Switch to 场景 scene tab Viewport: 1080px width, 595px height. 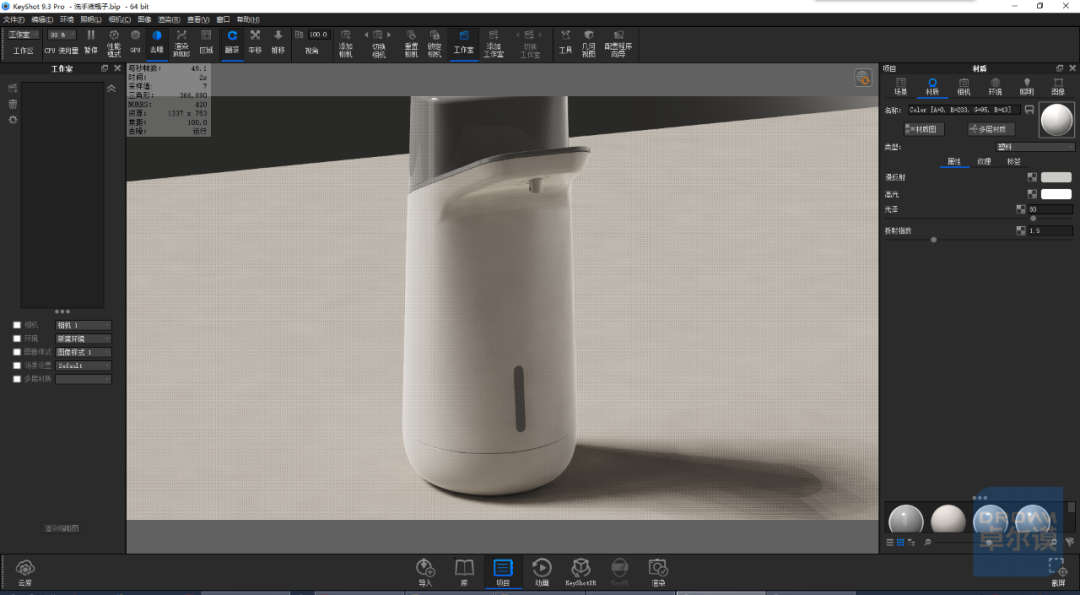(x=900, y=87)
